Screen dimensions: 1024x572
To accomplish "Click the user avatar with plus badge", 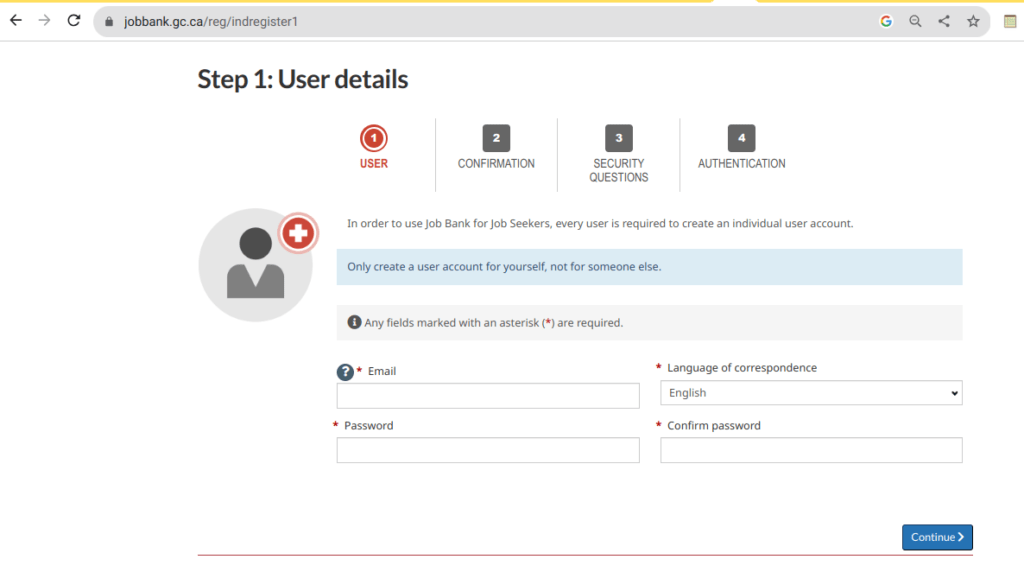I will [256, 264].
